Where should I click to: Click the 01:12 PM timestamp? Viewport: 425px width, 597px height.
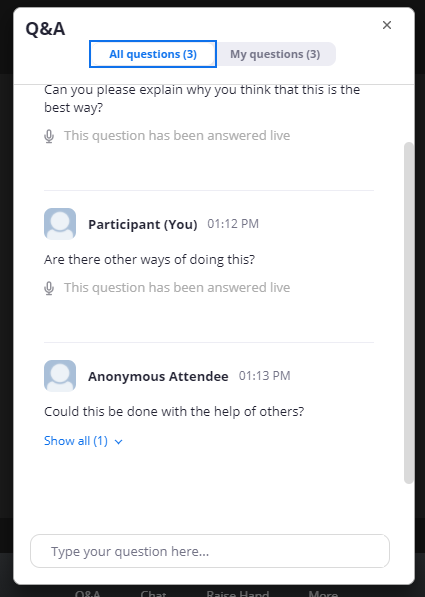233,223
